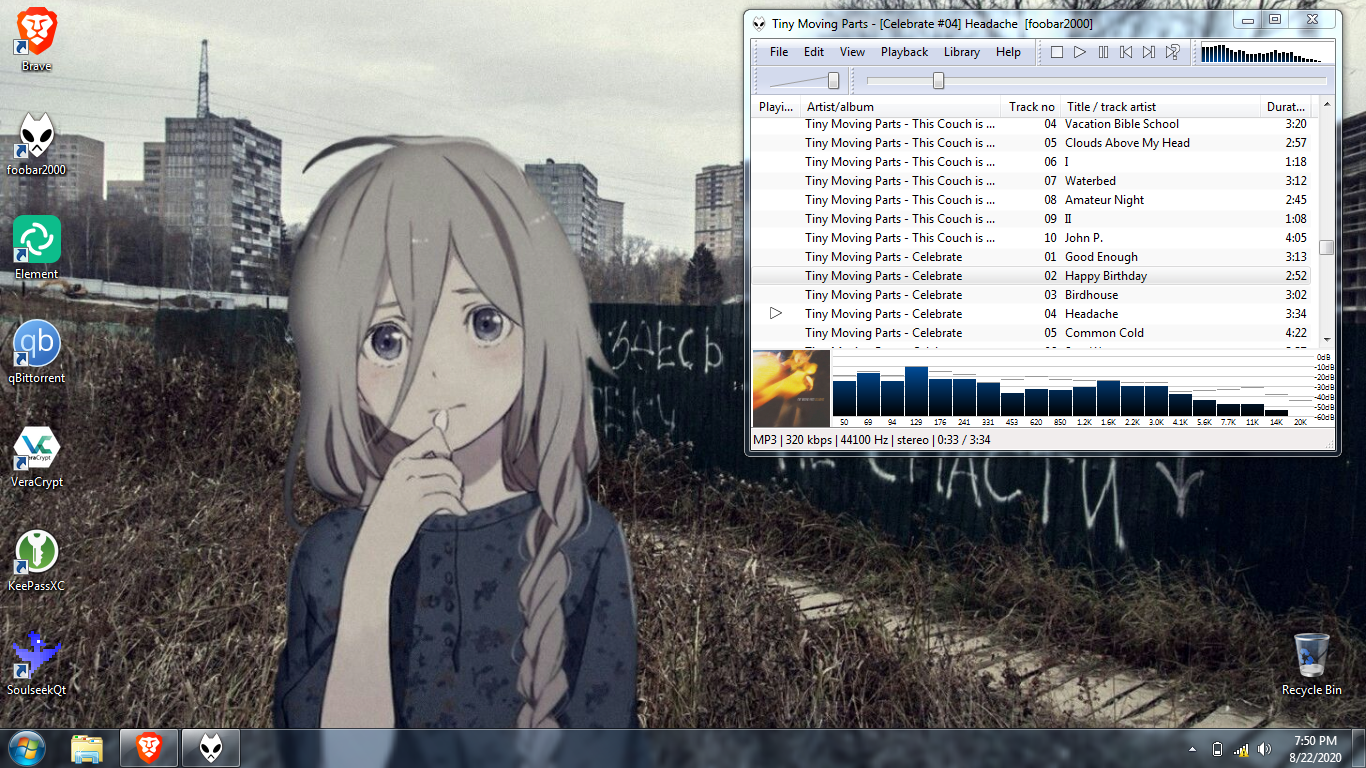Open the Playback menu
Viewport: 1366px width, 768px height.
click(x=904, y=52)
